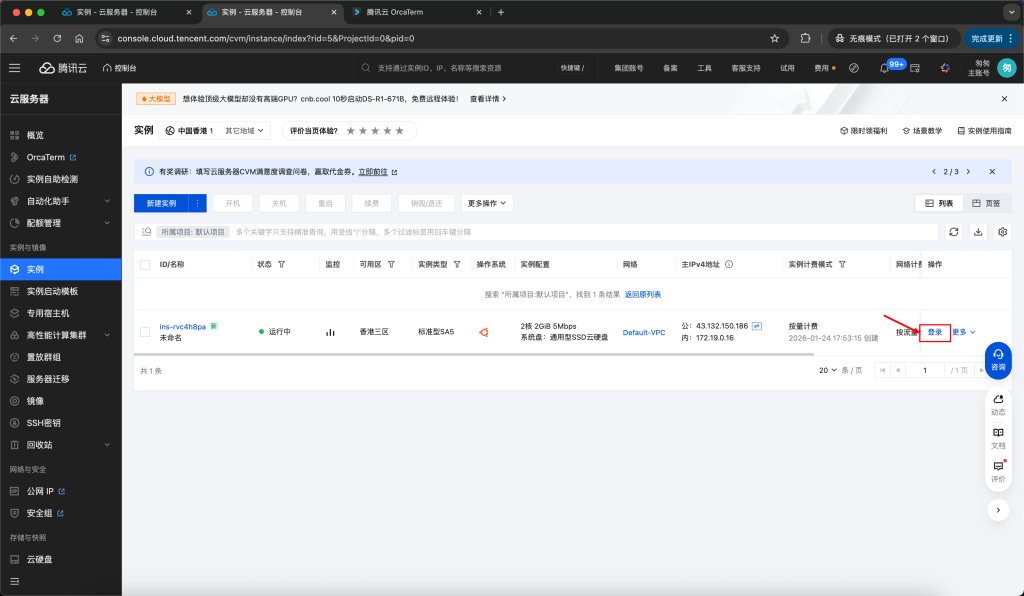The width and height of the screenshot is (1024, 596).
Task: Click the refresh icon above the instance list
Action: pyautogui.click(x=953, y=232)
